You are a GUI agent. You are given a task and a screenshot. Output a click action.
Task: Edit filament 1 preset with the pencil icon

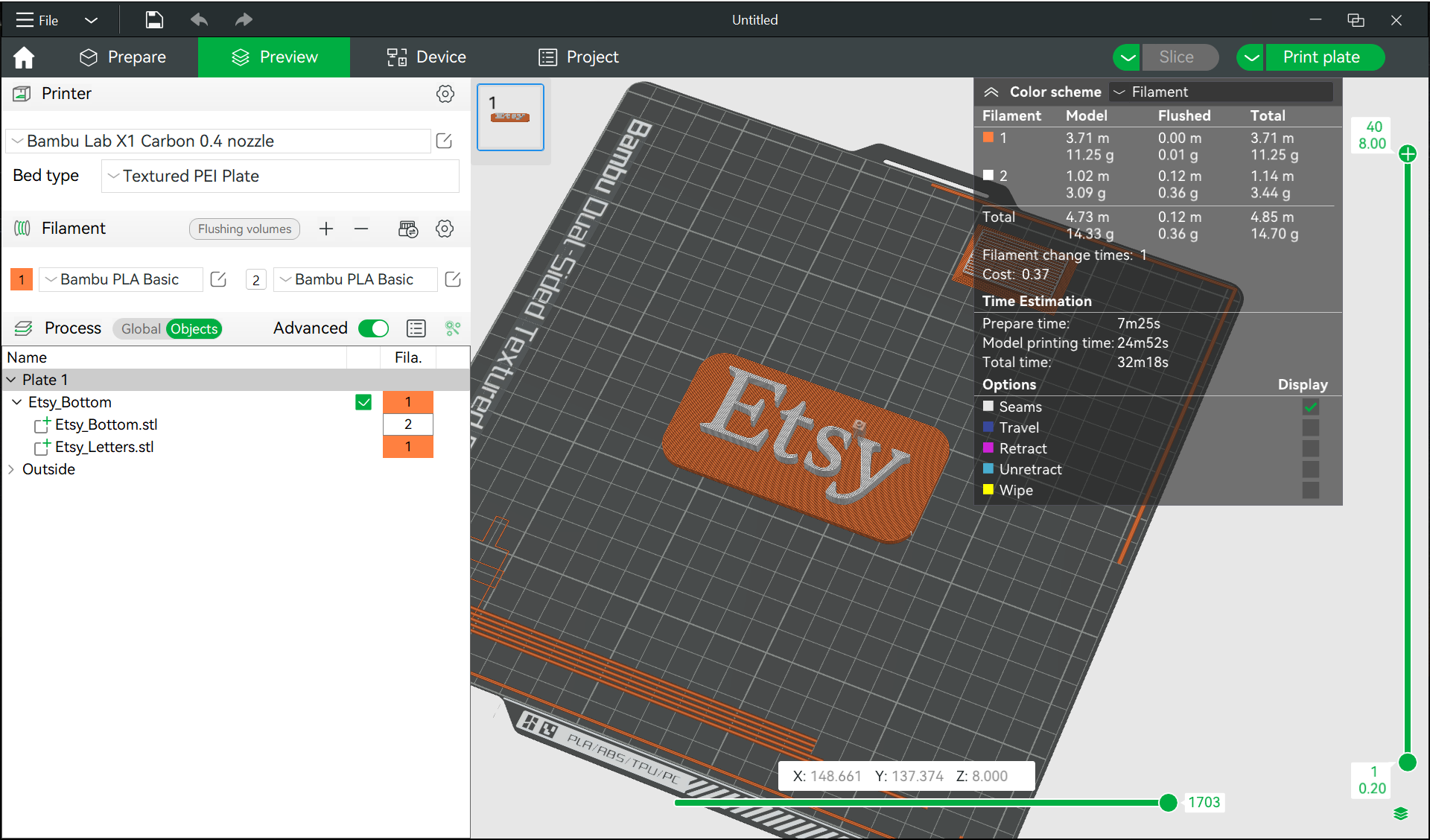218,279
